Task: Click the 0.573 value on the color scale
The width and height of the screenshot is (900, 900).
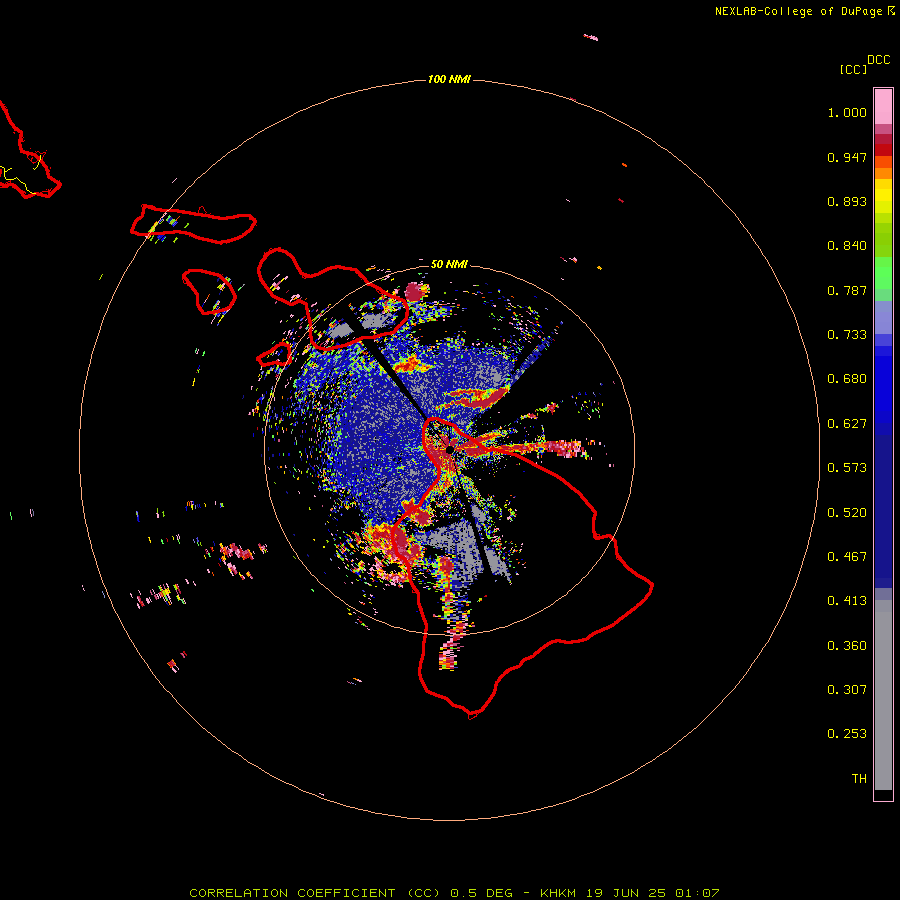Action: (847, 468)
